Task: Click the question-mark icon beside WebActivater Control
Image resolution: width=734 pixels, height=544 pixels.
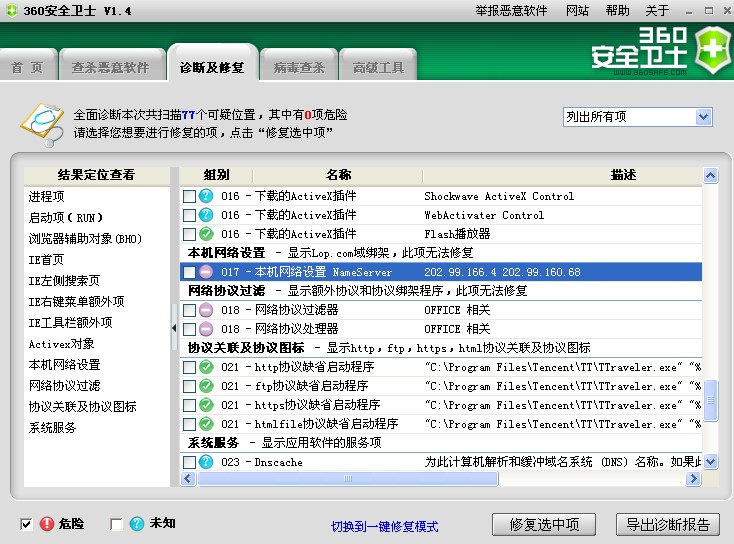Action: click(206, 215)
